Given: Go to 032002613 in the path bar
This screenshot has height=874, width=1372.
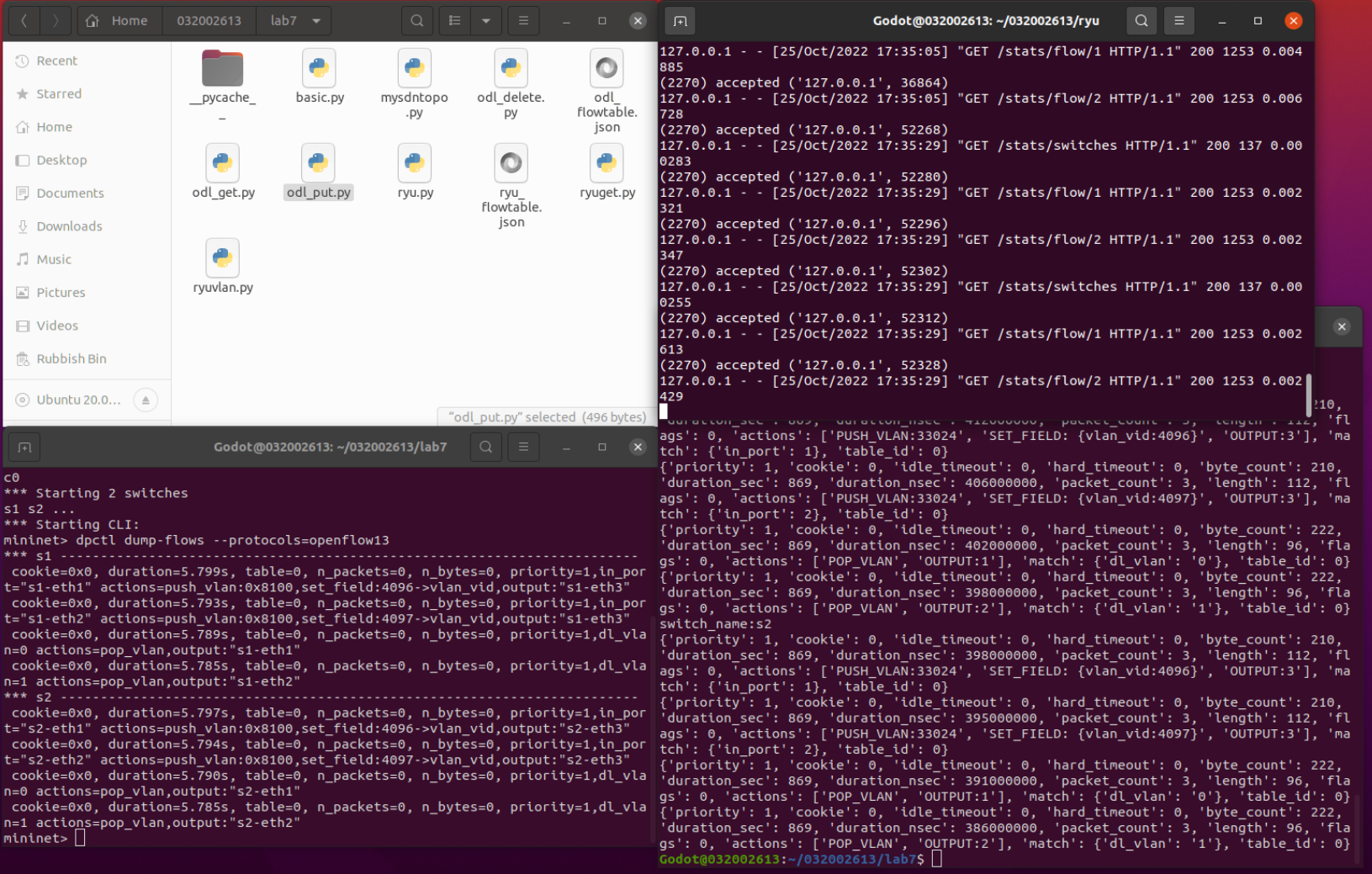Looking at the screenshot, I should [x=209, y=21].
